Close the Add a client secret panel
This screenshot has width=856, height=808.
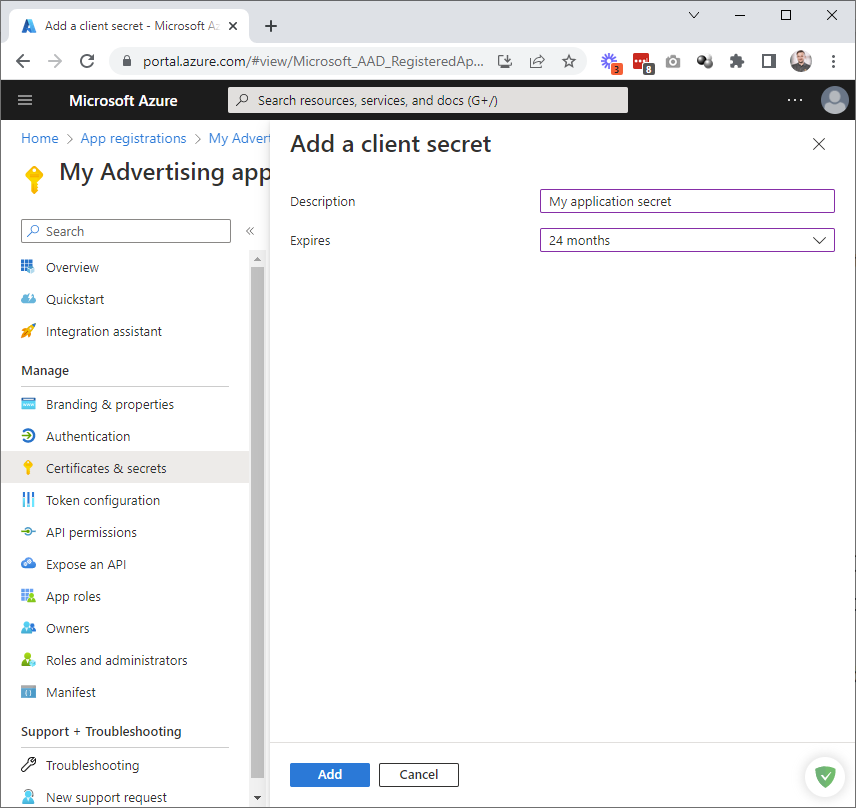click(x=819, y=144)
